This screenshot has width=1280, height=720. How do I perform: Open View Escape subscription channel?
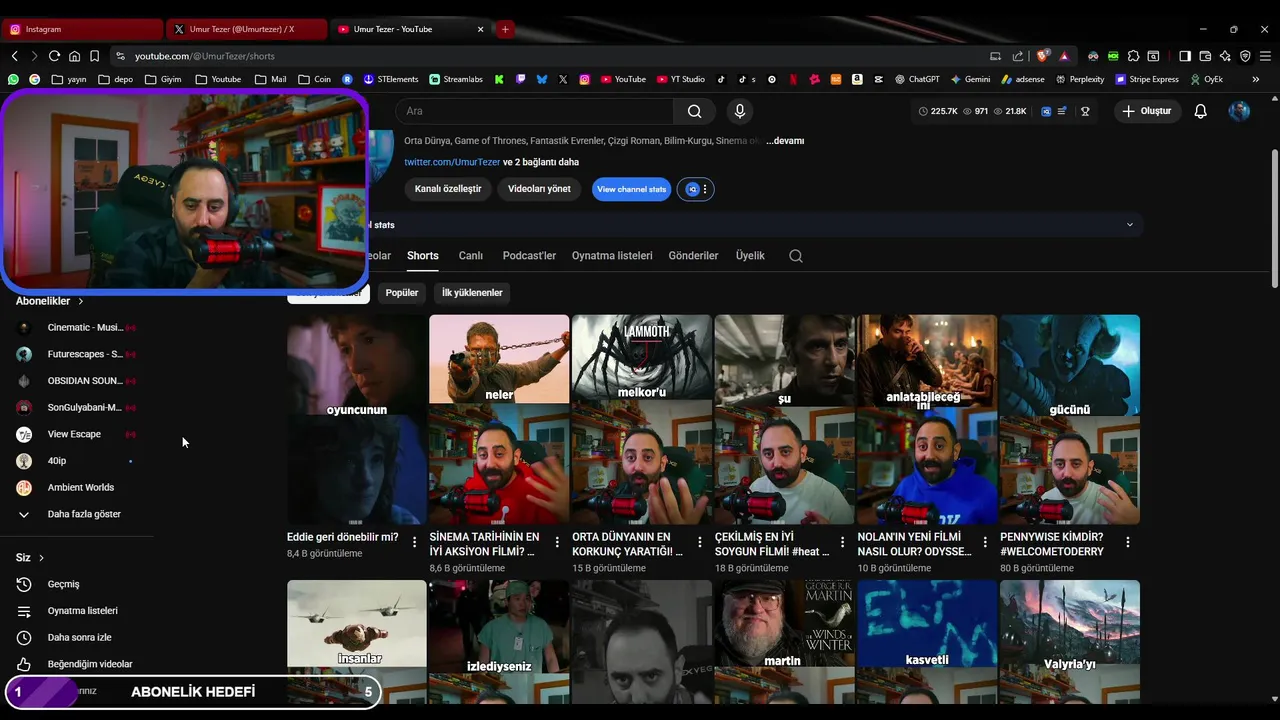(74, 434)
